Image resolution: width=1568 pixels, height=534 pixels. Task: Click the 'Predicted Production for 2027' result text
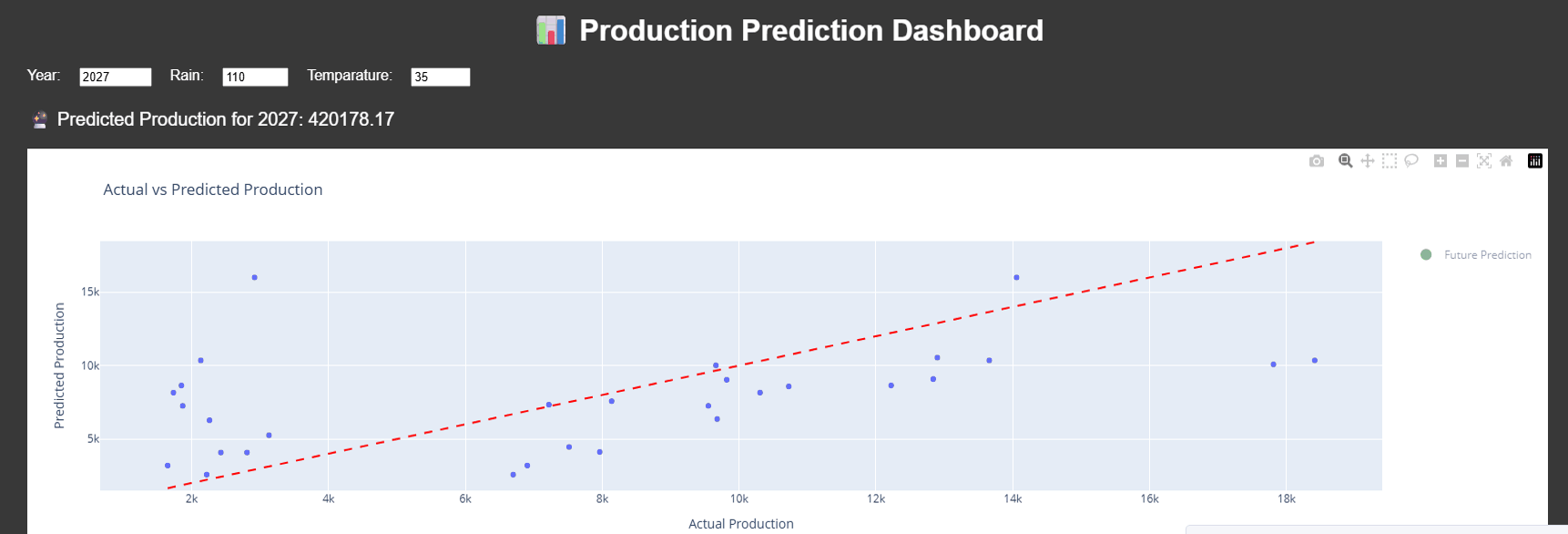tap(226, 119)
